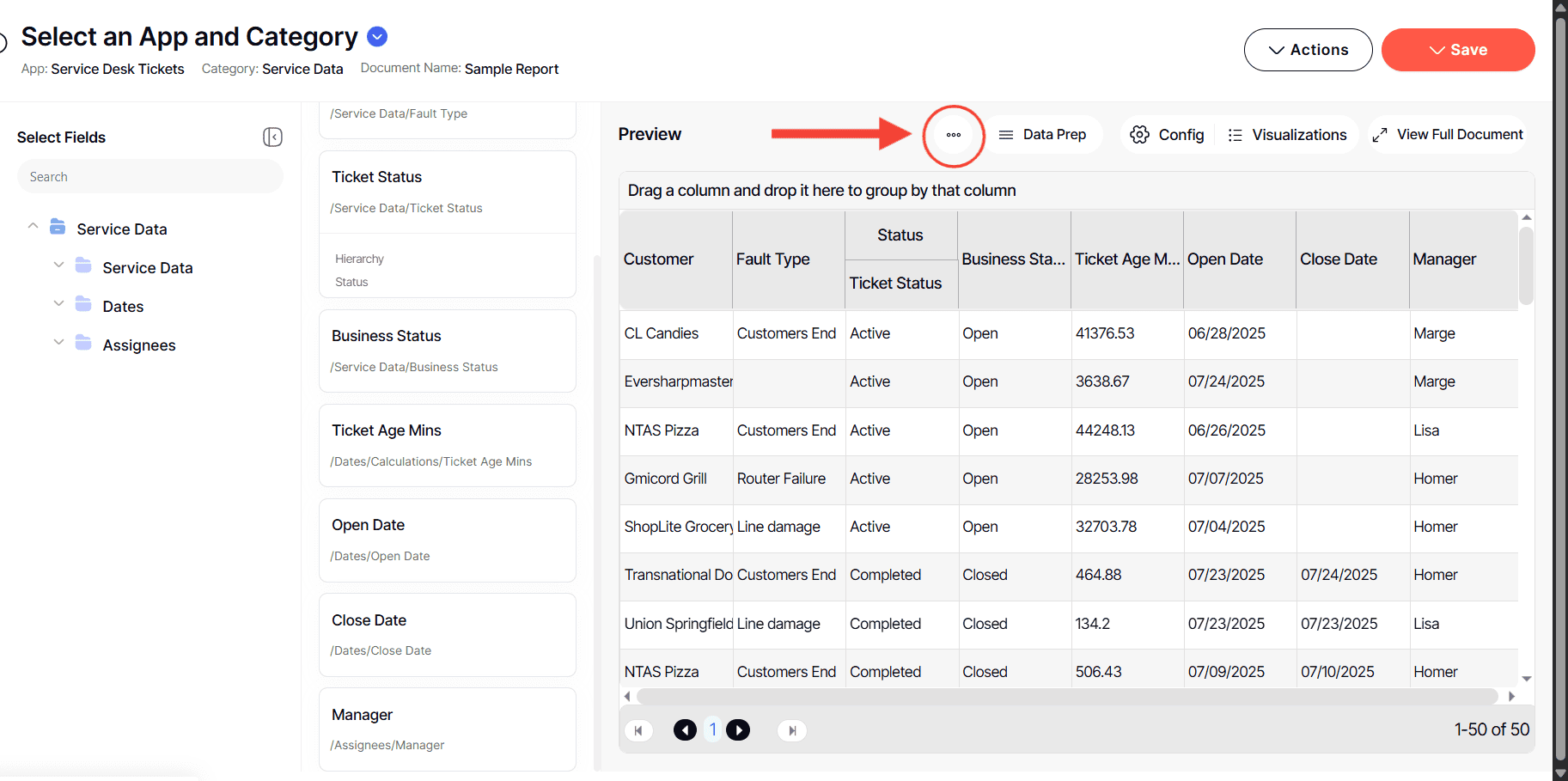Viewport: 1568px width, 781px height.
Task: Select the Open Date field card
Action: (x=448, y=540)
